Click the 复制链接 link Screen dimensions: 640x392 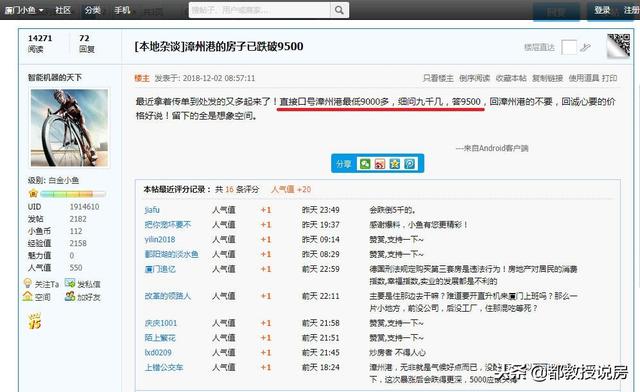547,78
